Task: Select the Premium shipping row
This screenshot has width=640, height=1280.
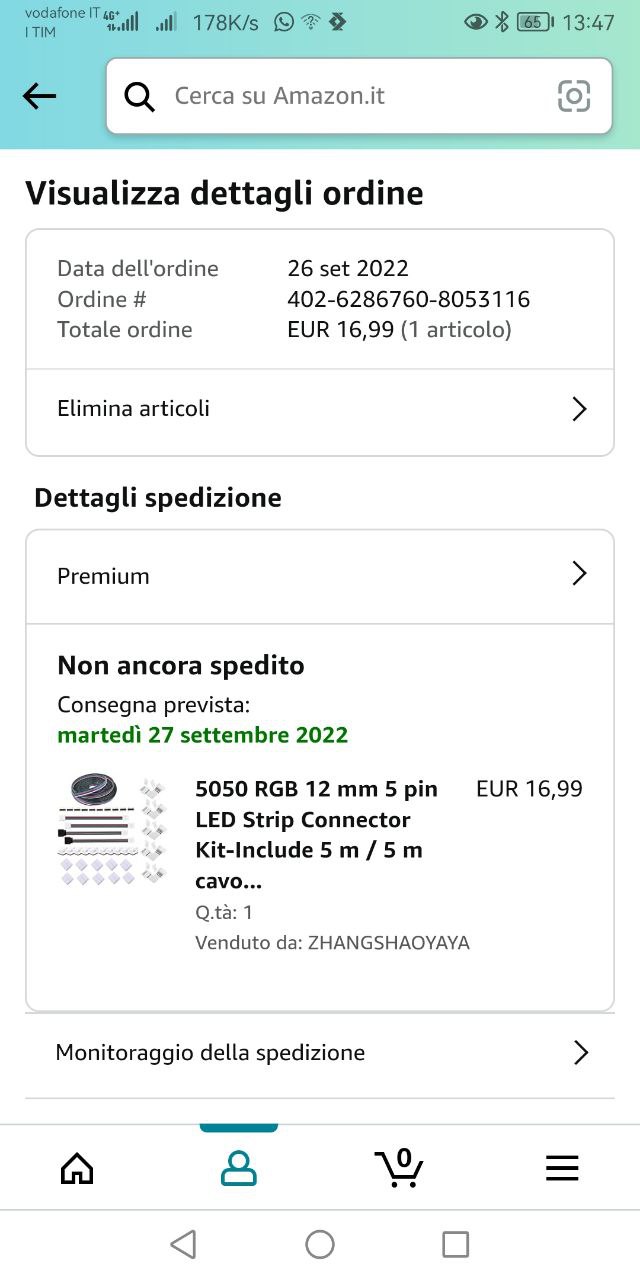Action: pos(104,576)
